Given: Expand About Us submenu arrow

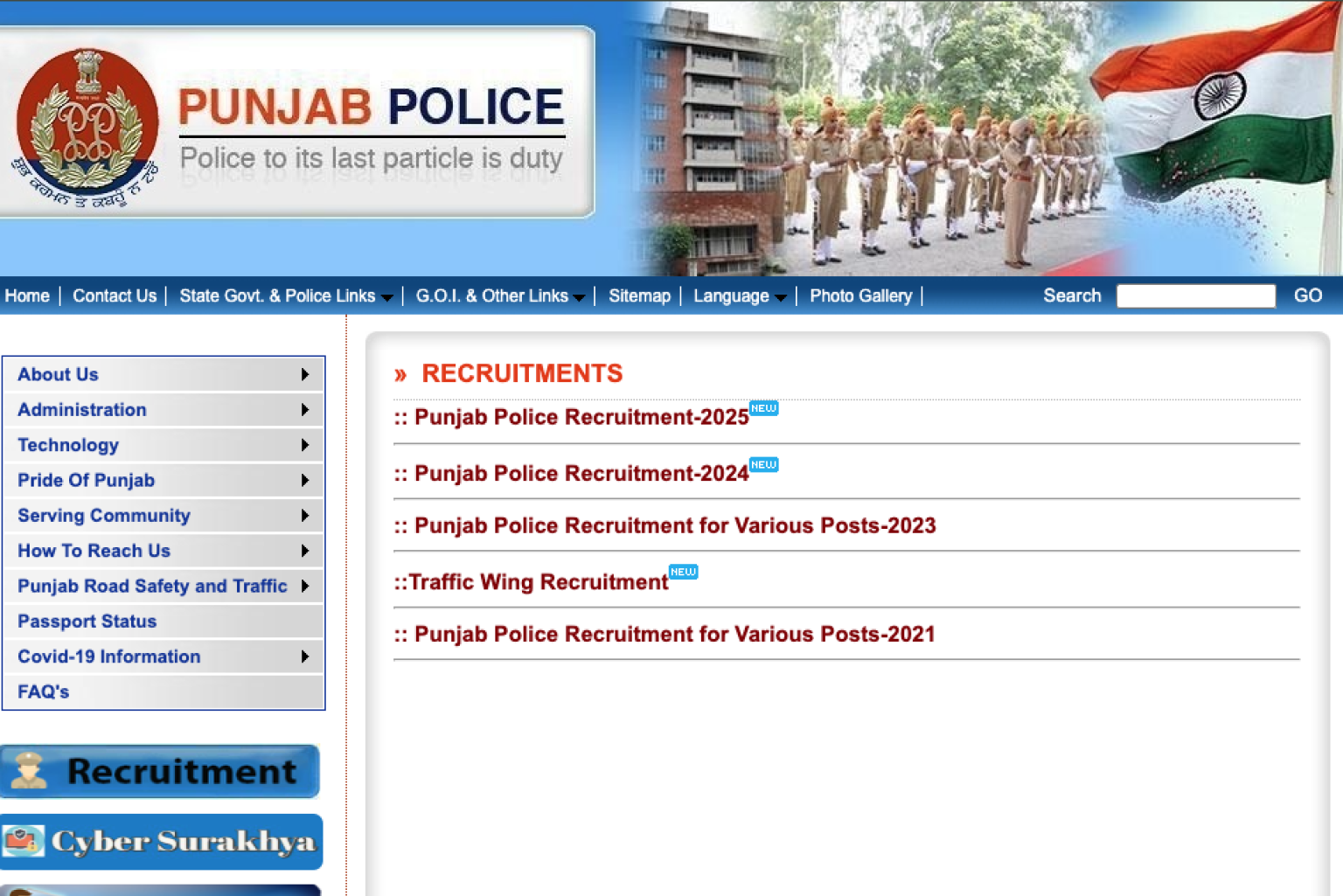Looking at the screenshot, I should point(304,374).
